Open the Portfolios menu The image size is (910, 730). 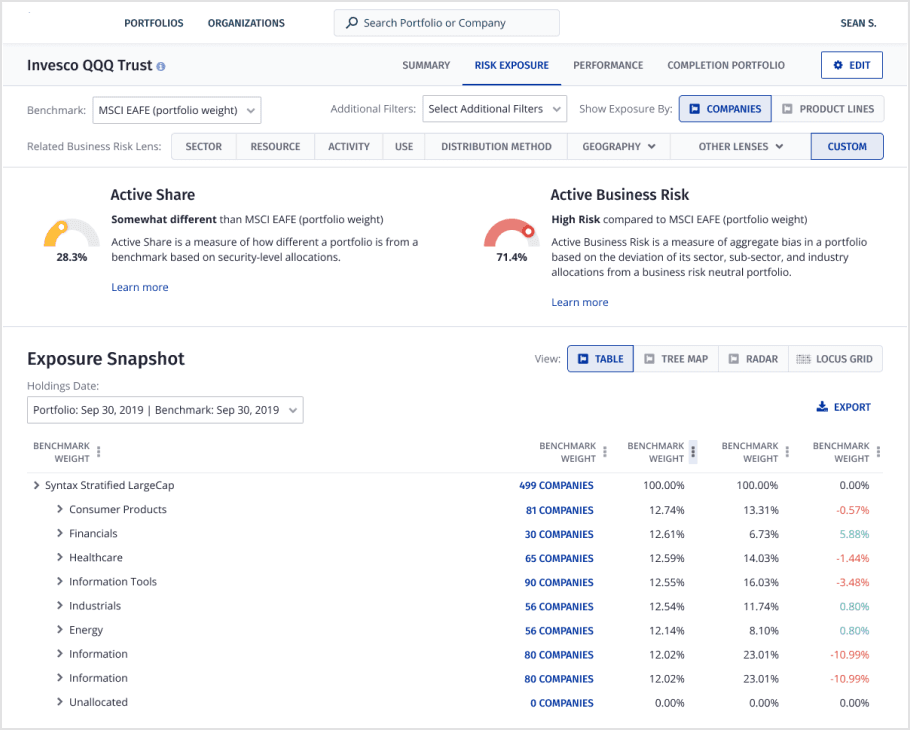pos(154,23)
